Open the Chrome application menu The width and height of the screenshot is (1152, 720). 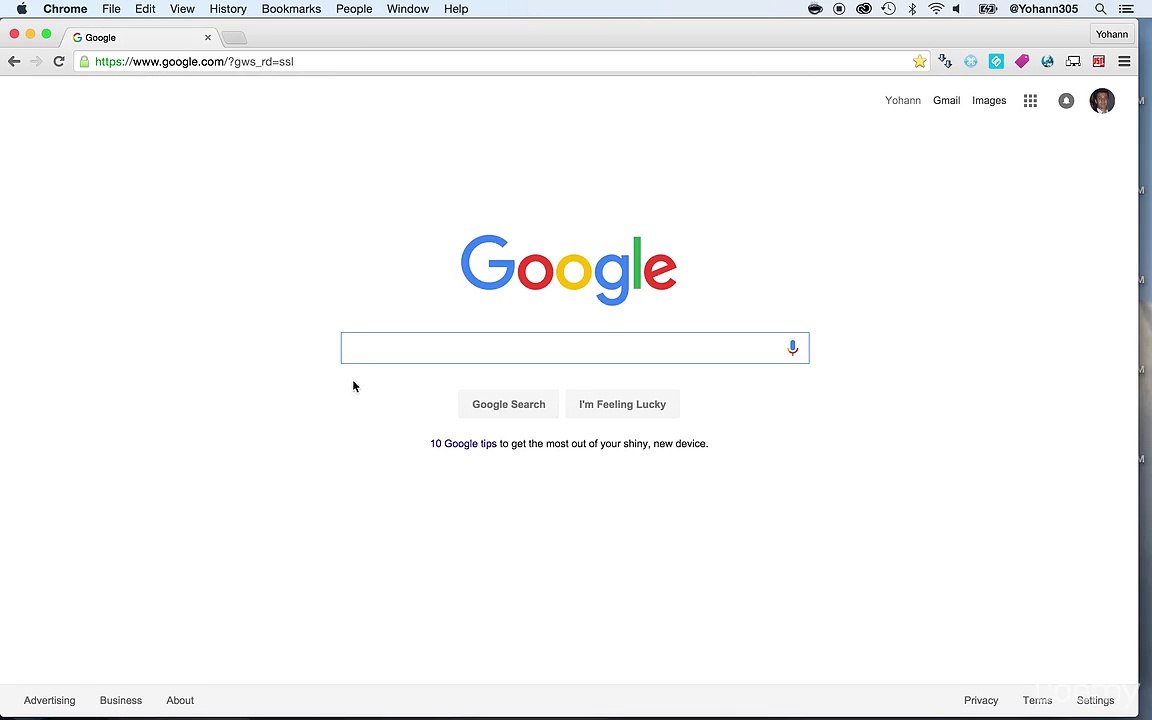pyautogui.click(x=65, y=9)
